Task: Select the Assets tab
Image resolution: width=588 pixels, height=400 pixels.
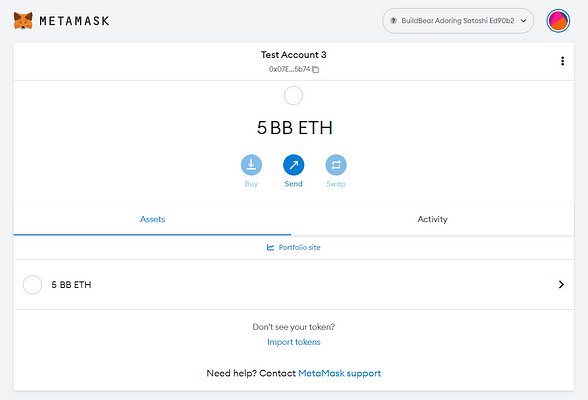Action: pos(152,219)
